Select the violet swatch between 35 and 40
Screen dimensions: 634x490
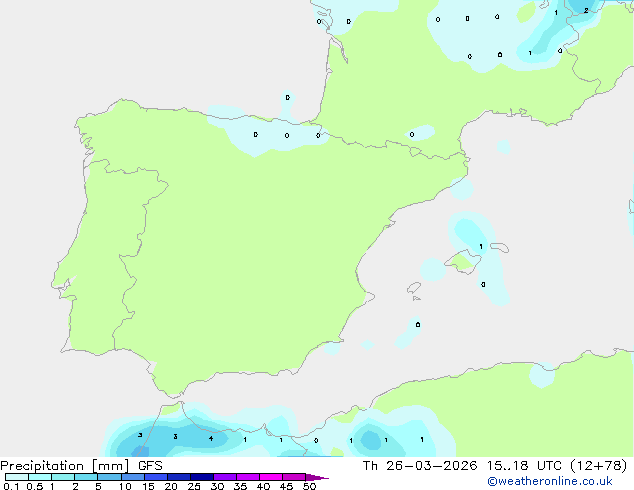248,477
